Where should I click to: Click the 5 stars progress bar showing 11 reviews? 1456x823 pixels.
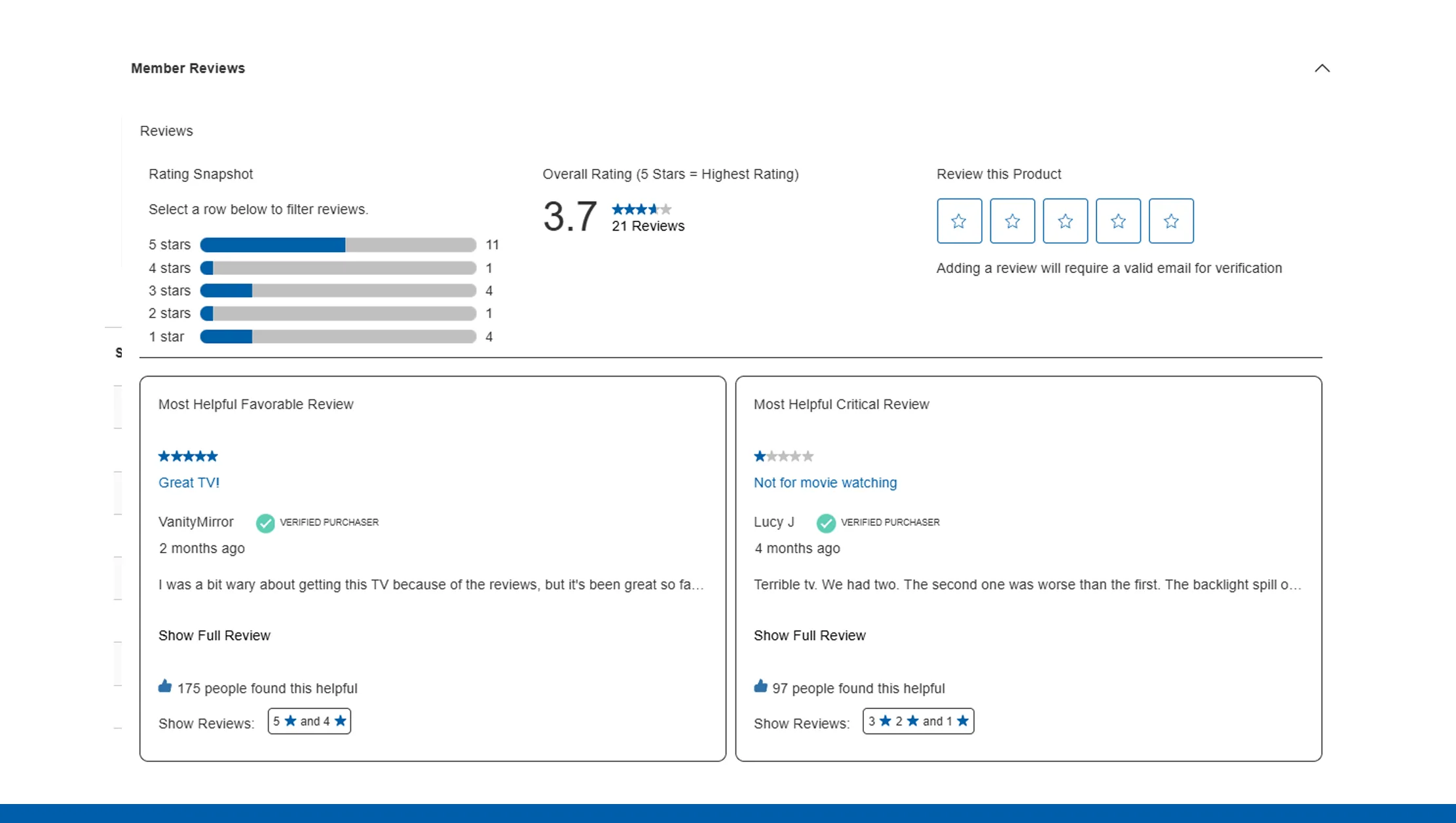pyautogui.click(x=337, y=244)
